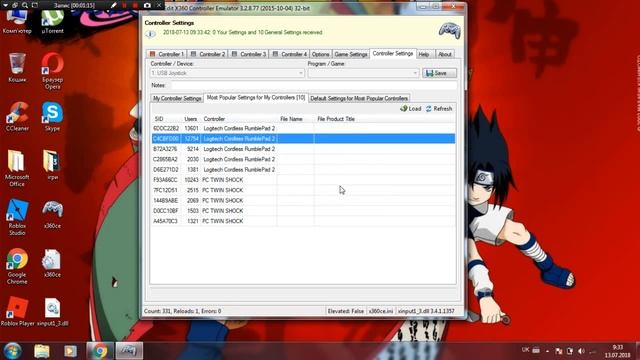Open File Explorer from the taskbar
Viewport: 640px width, 360px height.
(x=42, y=351)
